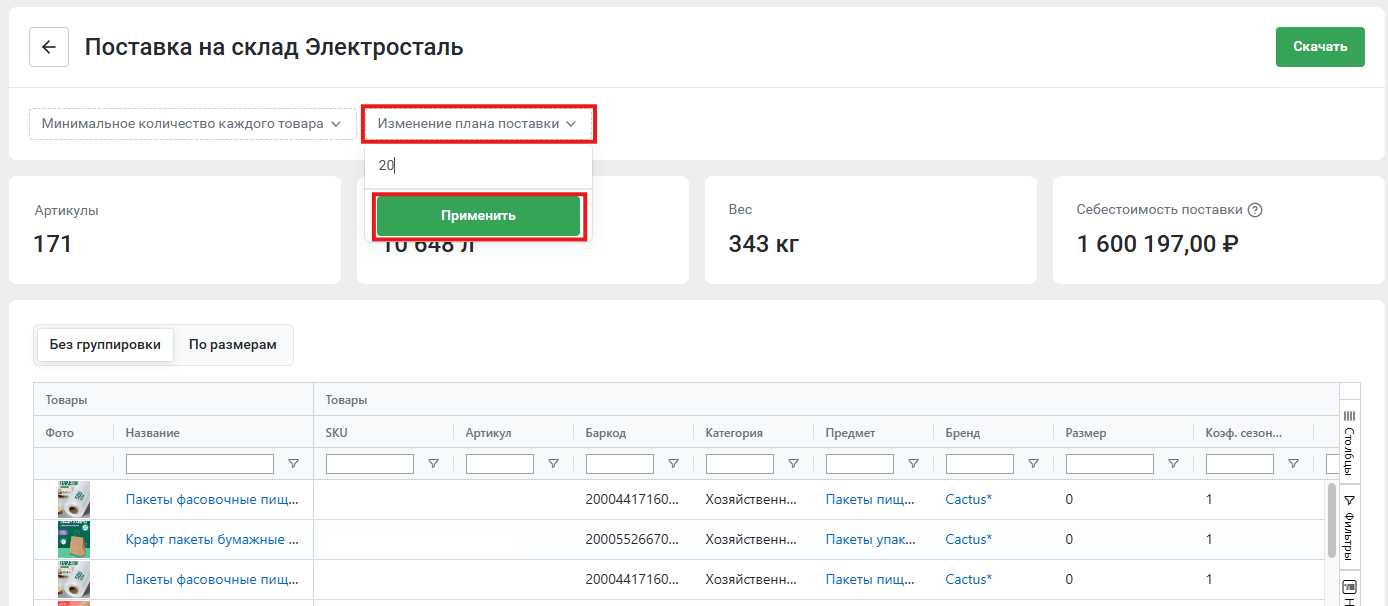
Task: Focus the Коэф. сезон filter text box
Action: pos(1240,464)
